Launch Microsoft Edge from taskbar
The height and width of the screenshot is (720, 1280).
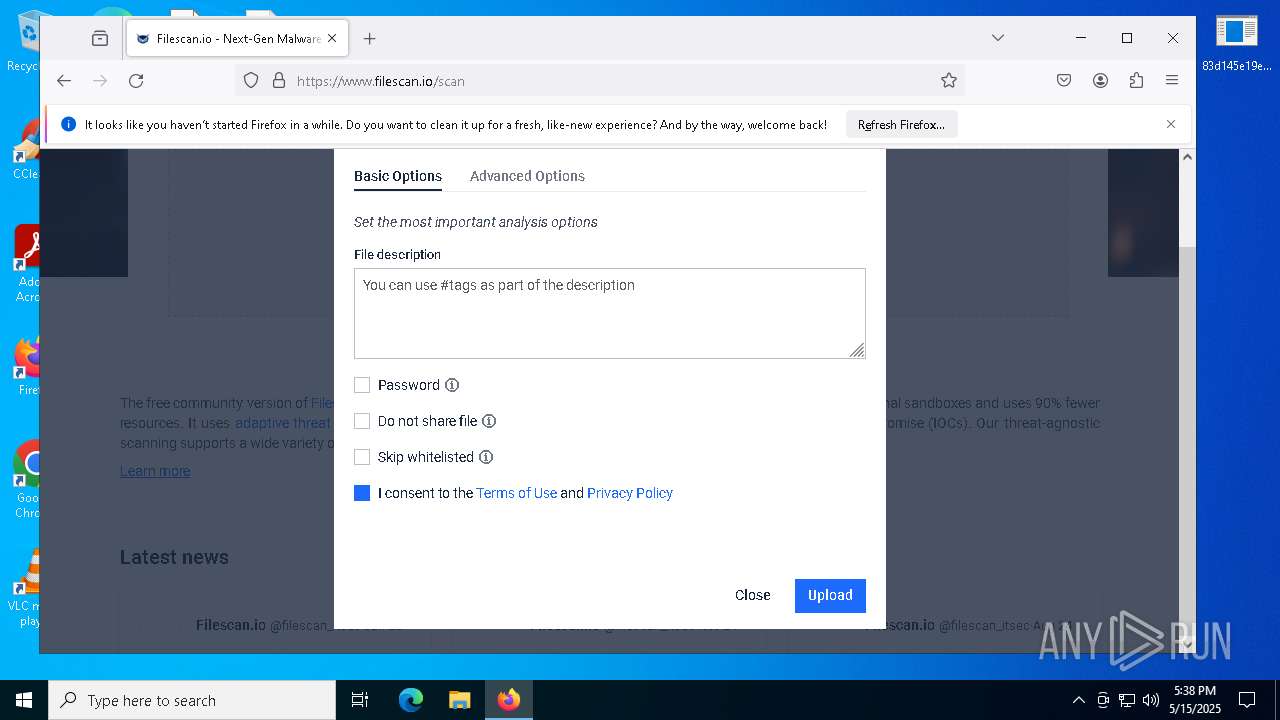tap(411, 700)
